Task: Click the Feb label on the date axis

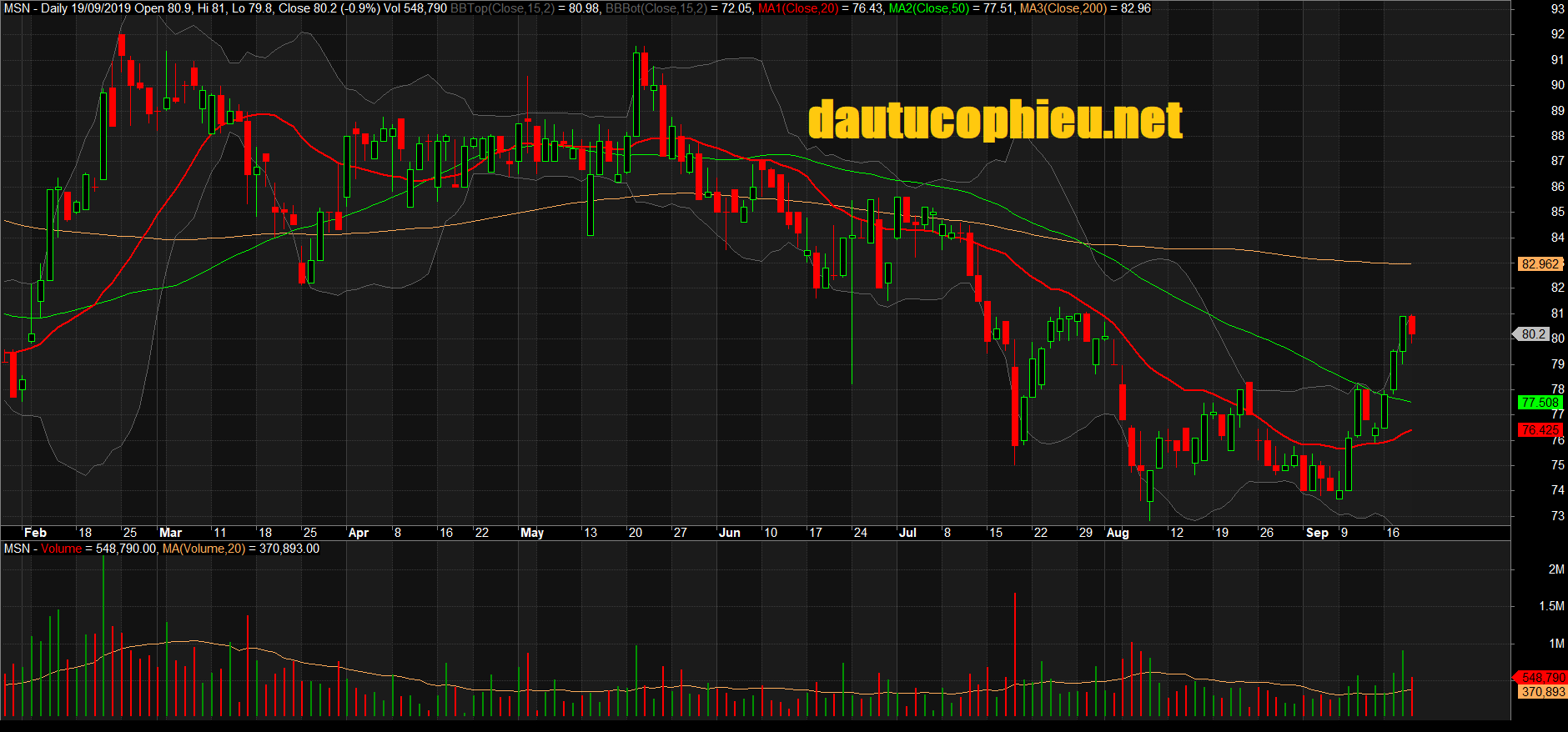Action: (35, 533)
